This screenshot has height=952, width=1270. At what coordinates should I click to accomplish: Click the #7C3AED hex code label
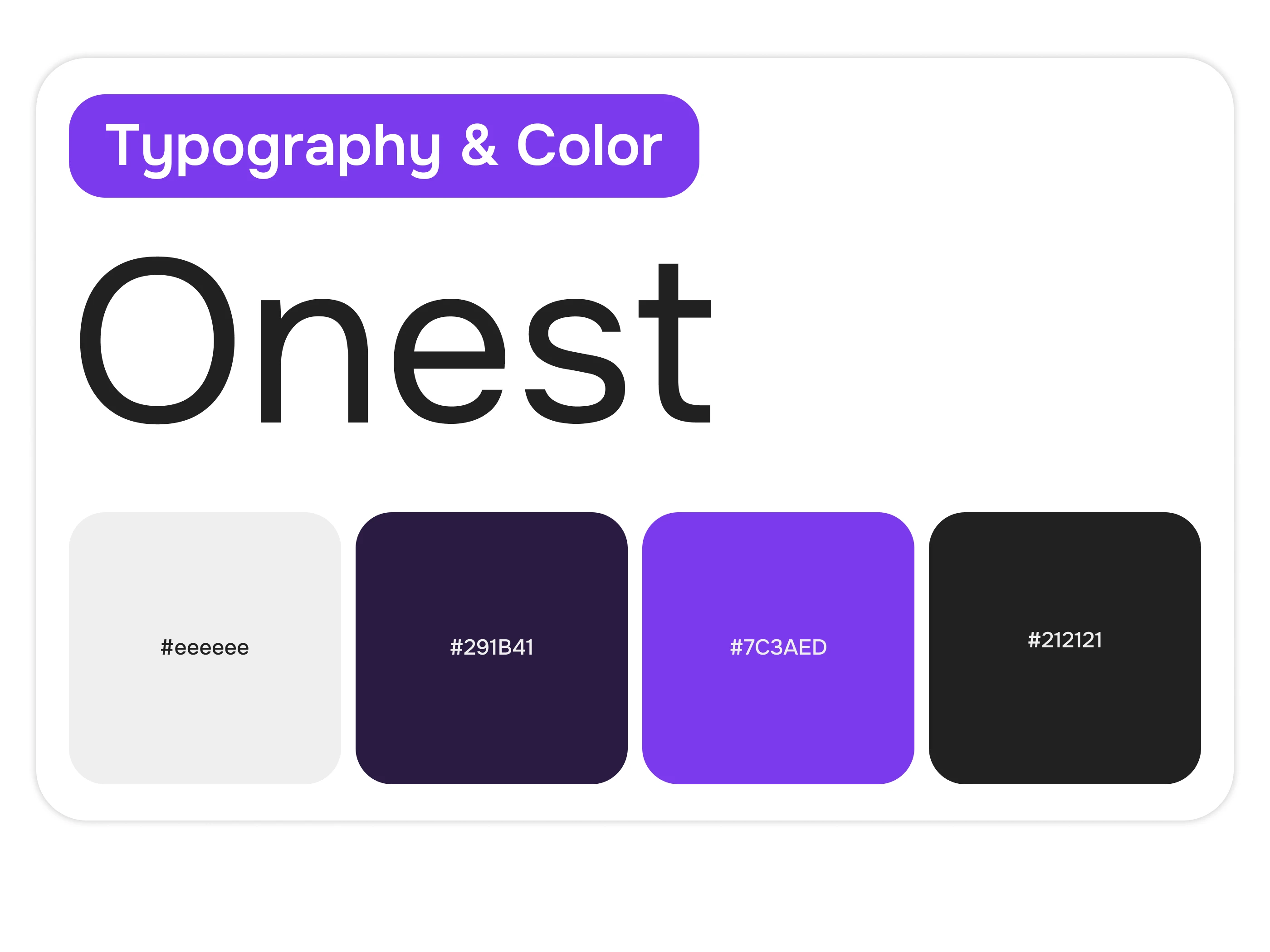pos(778,647)
